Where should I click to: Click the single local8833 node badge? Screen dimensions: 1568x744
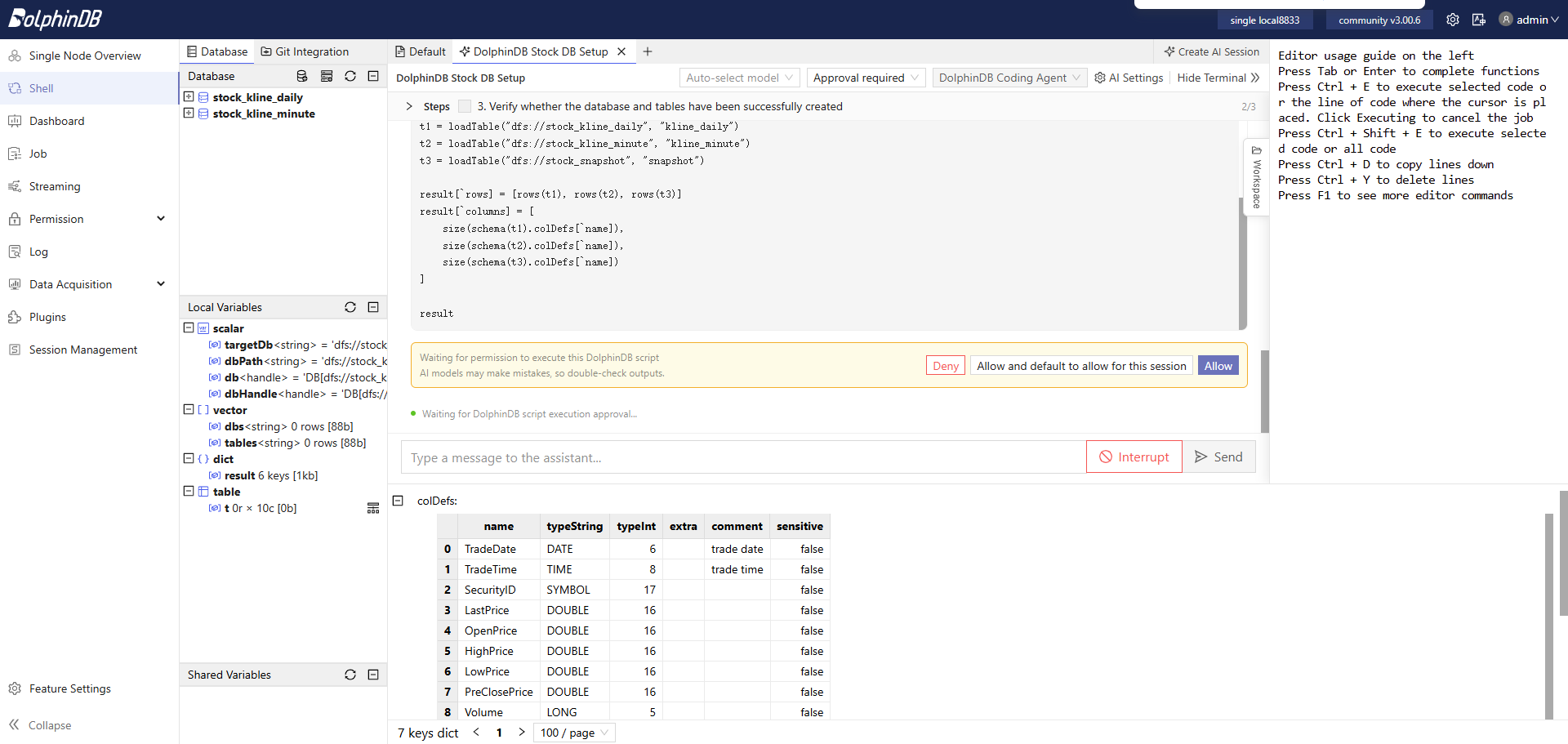pyautogui.click(x=1264, y=20)
